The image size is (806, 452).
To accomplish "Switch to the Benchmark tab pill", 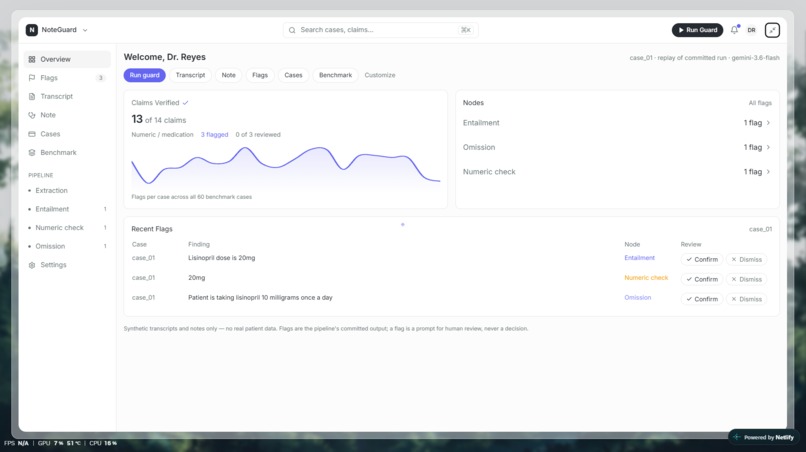I will click(335, 75).
